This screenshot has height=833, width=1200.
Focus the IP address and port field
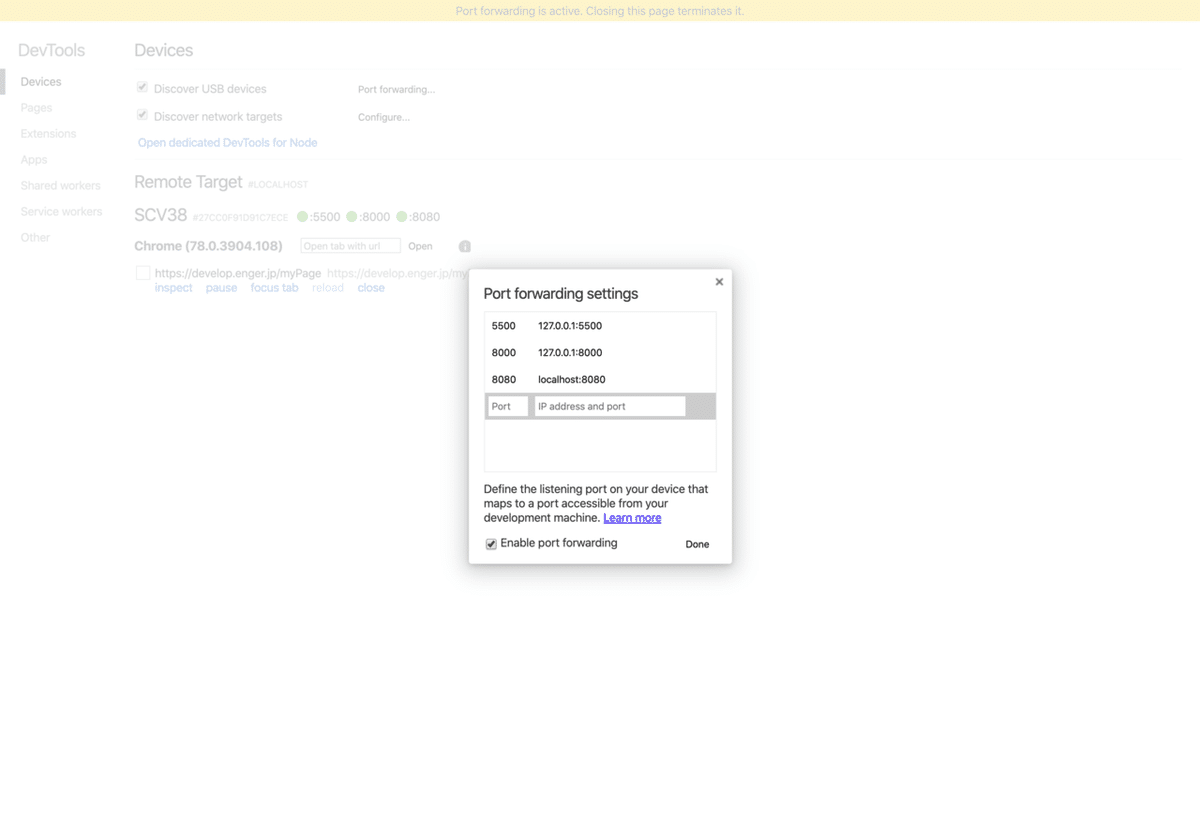[610, 406]
